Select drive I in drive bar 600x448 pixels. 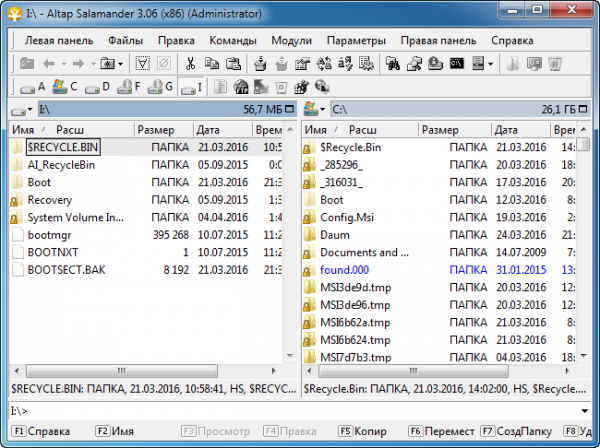click(x=191, y=87)
